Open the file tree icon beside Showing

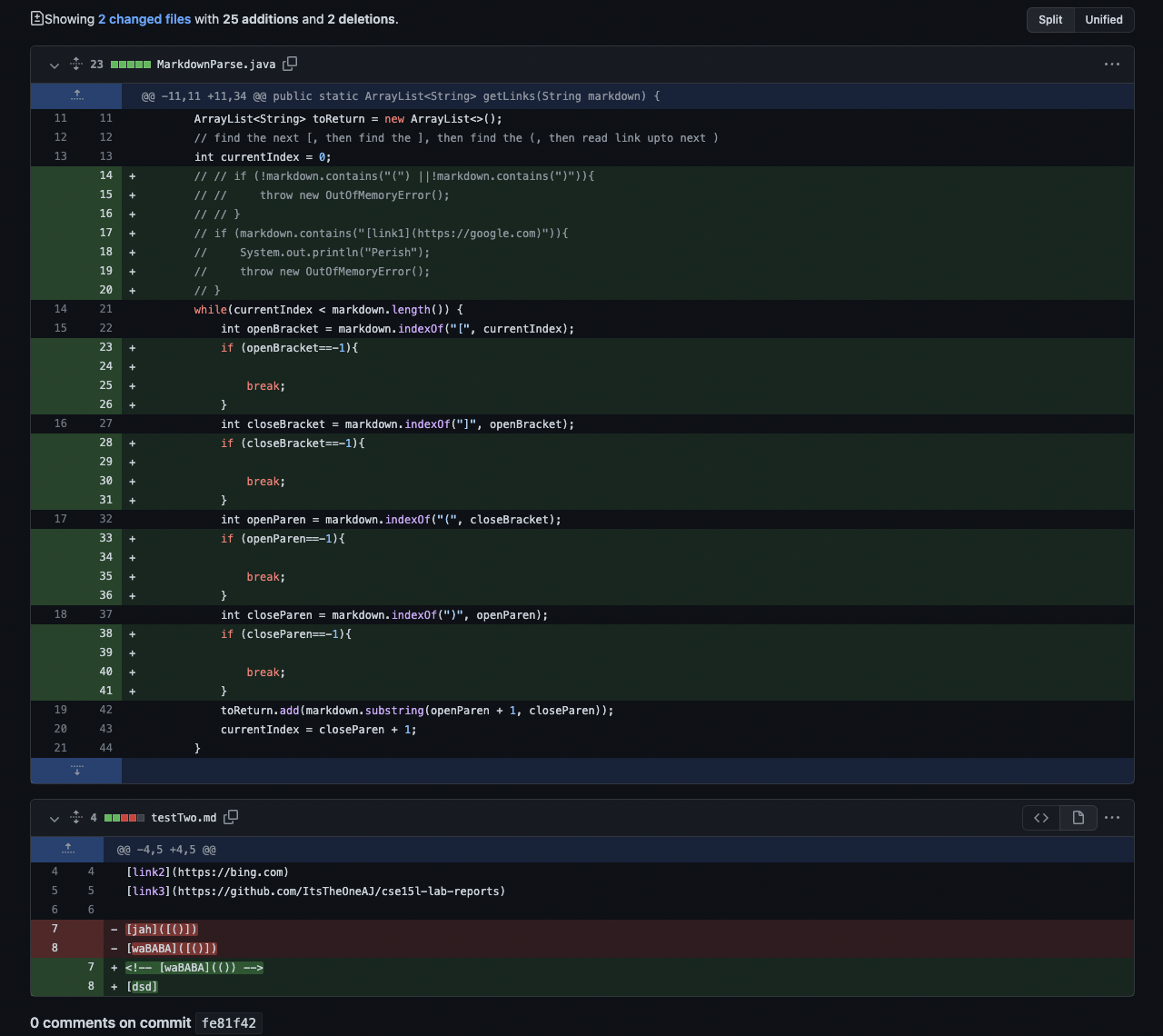tap(36, 19)
